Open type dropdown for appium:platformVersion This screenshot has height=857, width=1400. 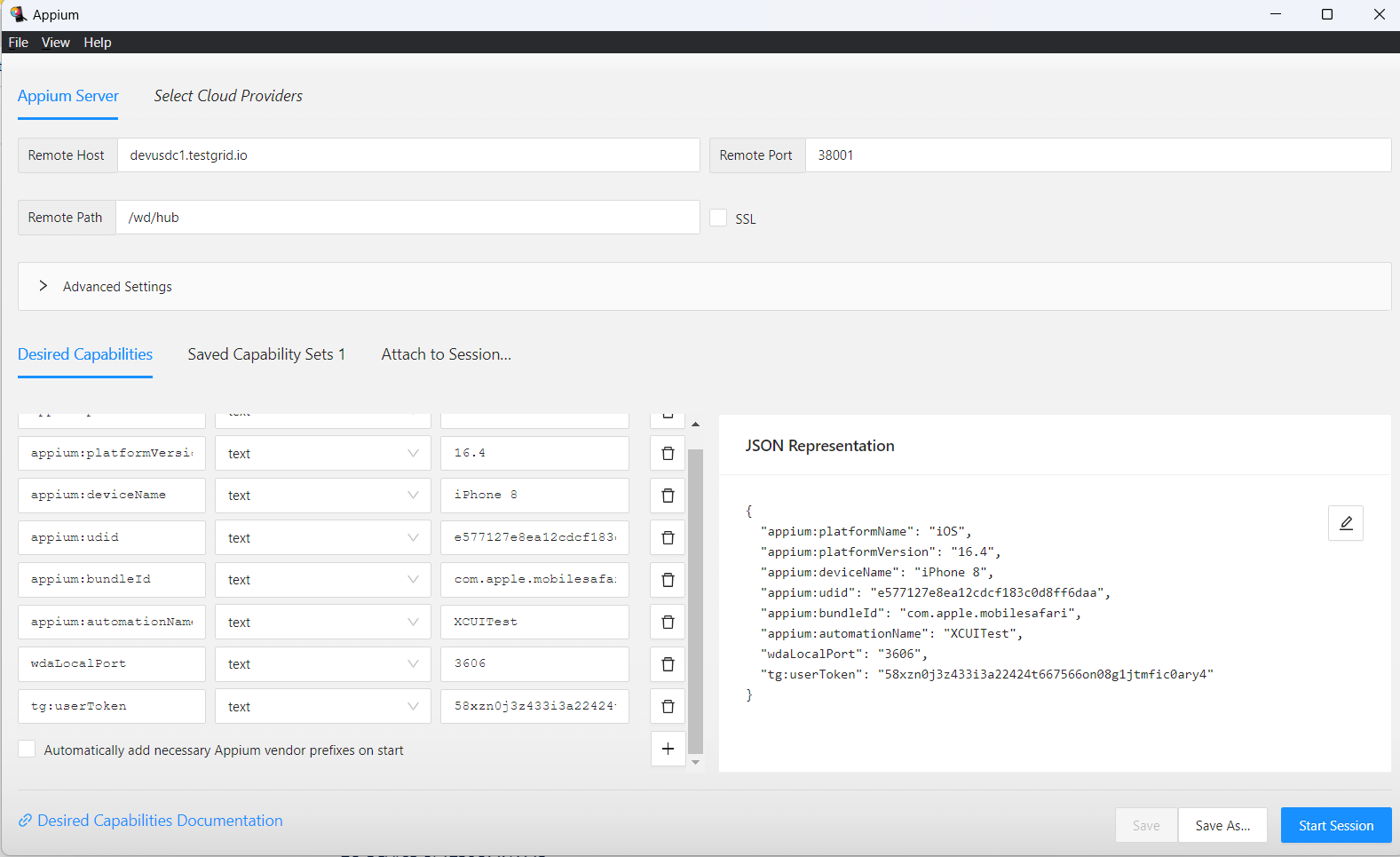point(323,453)
